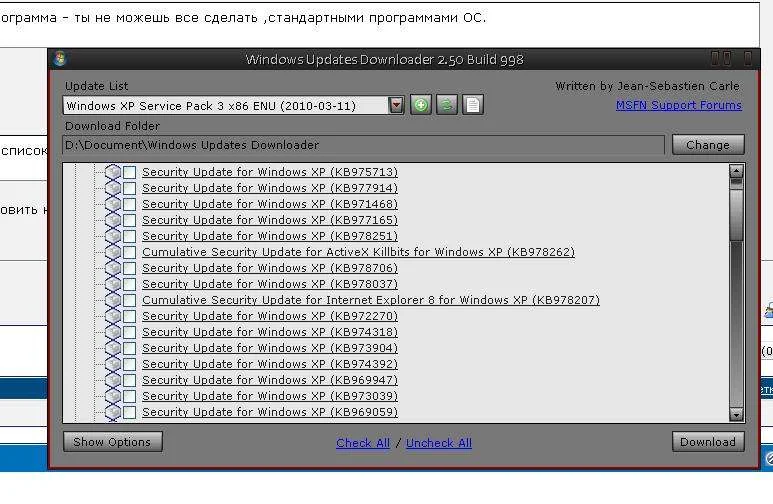Tick checkbox for KB977165 update
773x504 pixels.
[130, 220]
